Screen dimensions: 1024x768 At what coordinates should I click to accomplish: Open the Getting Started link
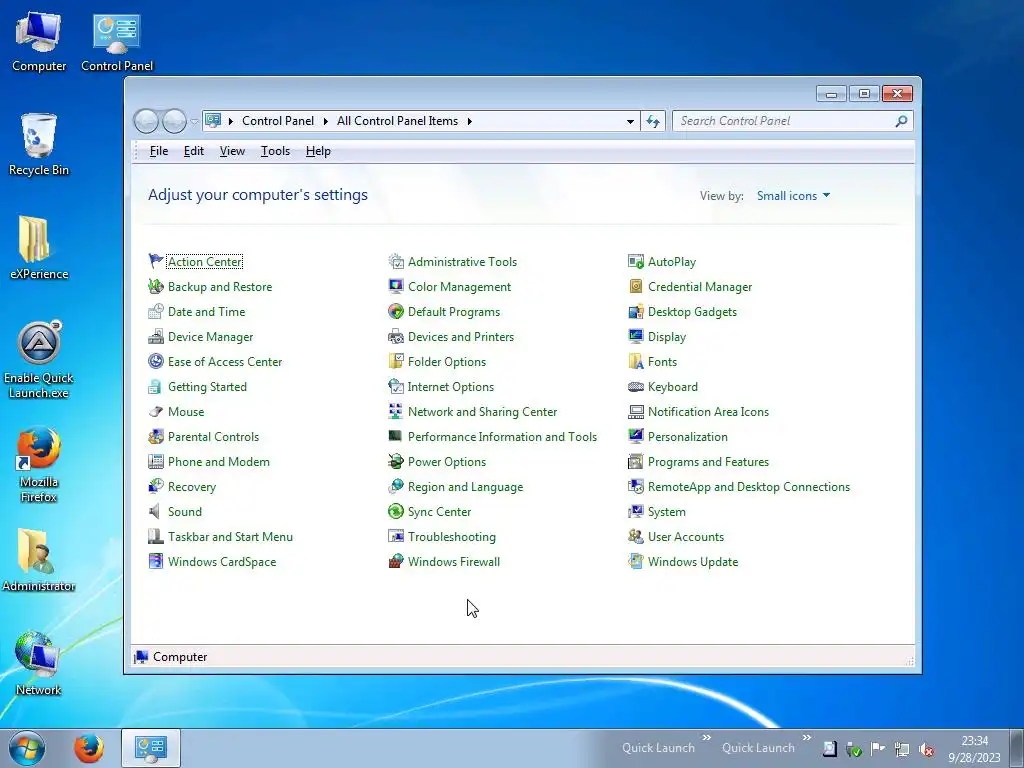(x=207, y=387)
